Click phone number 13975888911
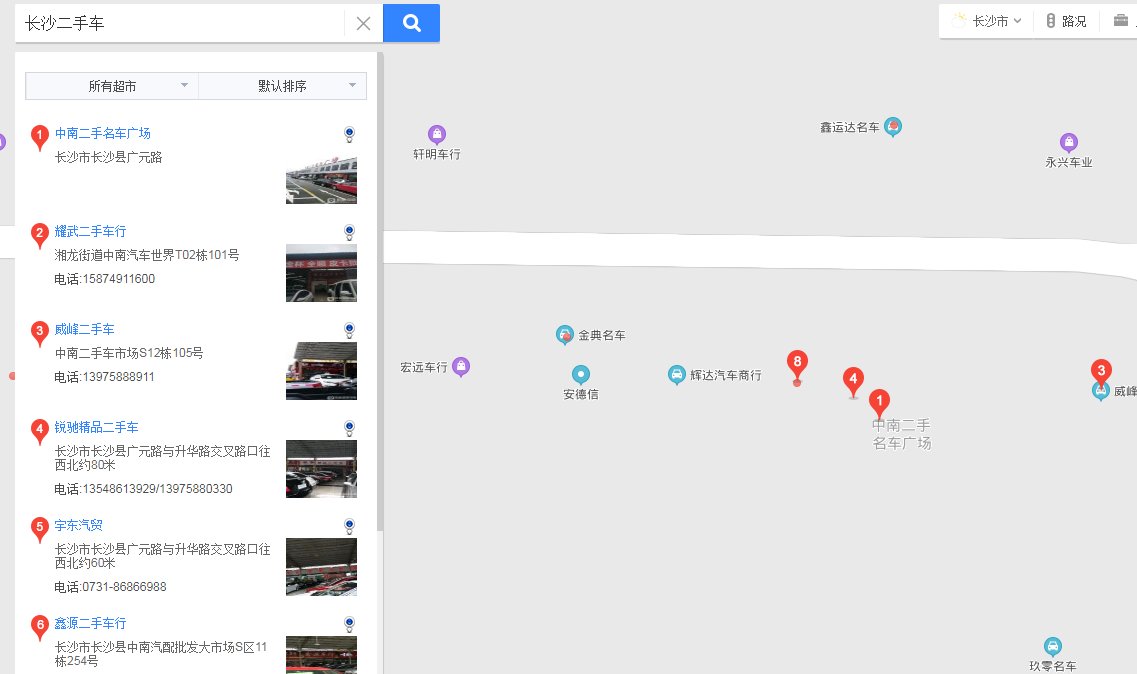1137x674 pixels. [119, 377]
